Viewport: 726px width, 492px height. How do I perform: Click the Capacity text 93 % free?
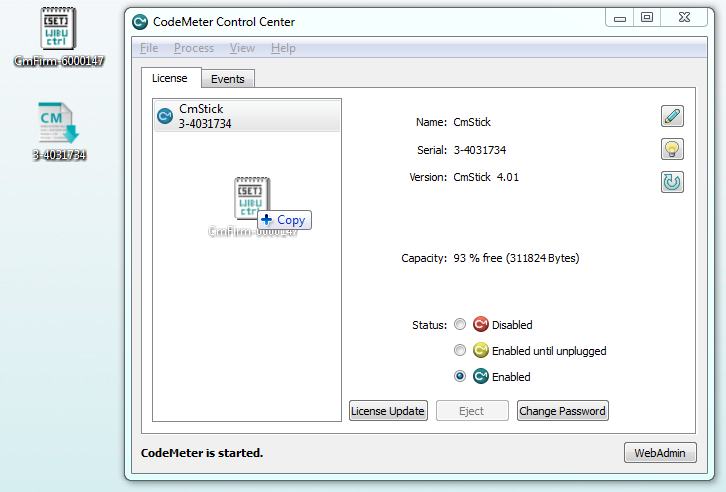[x=516, y=258]
